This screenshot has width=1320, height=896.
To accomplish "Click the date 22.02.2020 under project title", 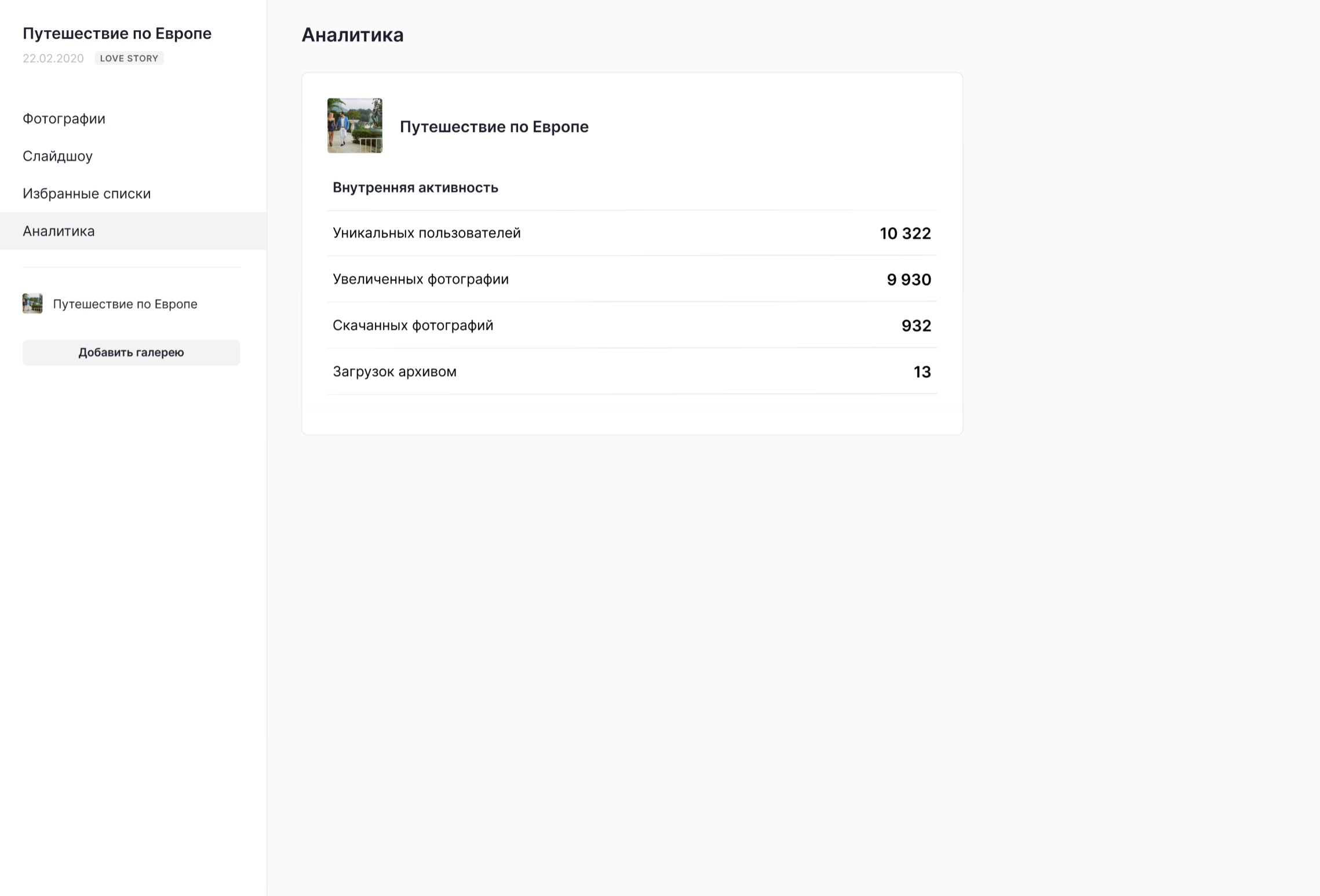I will 53,59.
